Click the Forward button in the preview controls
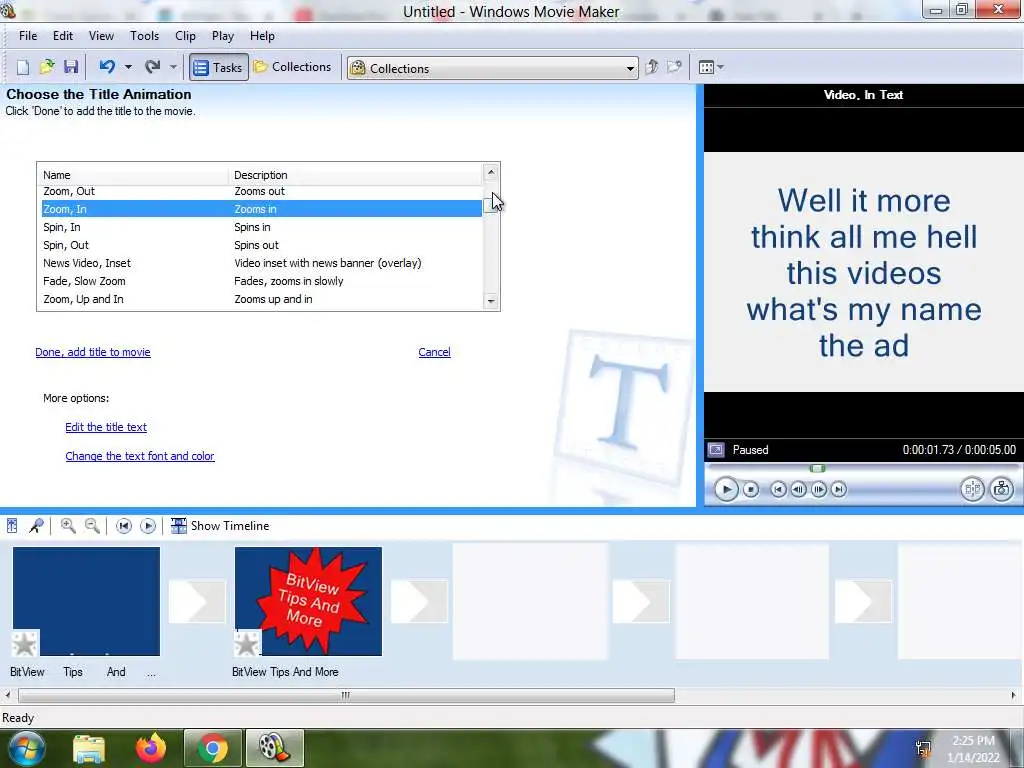The height and width of the screenshot is (768, 1024). (839, 489)
